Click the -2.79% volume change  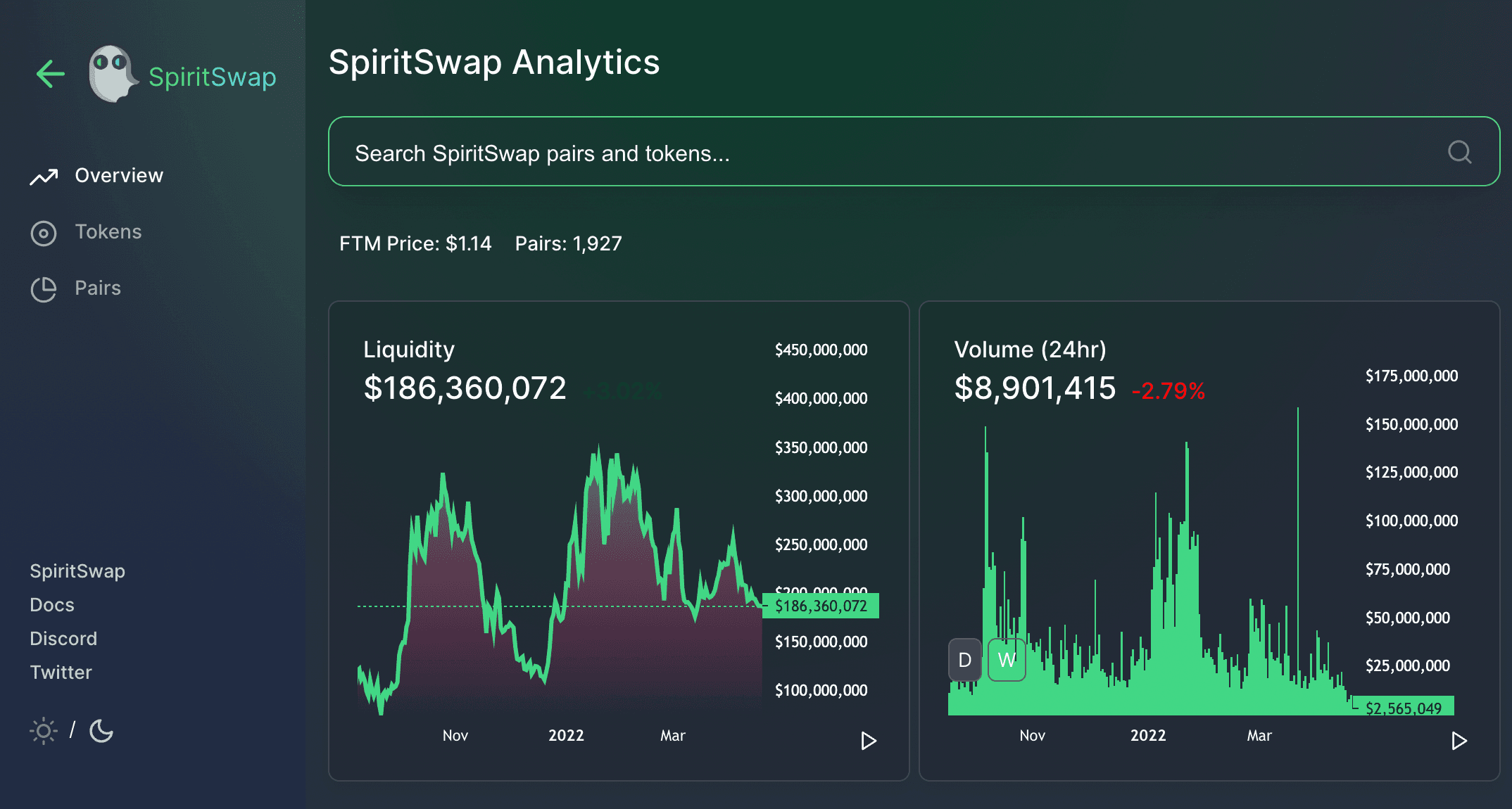(1168, 390)
